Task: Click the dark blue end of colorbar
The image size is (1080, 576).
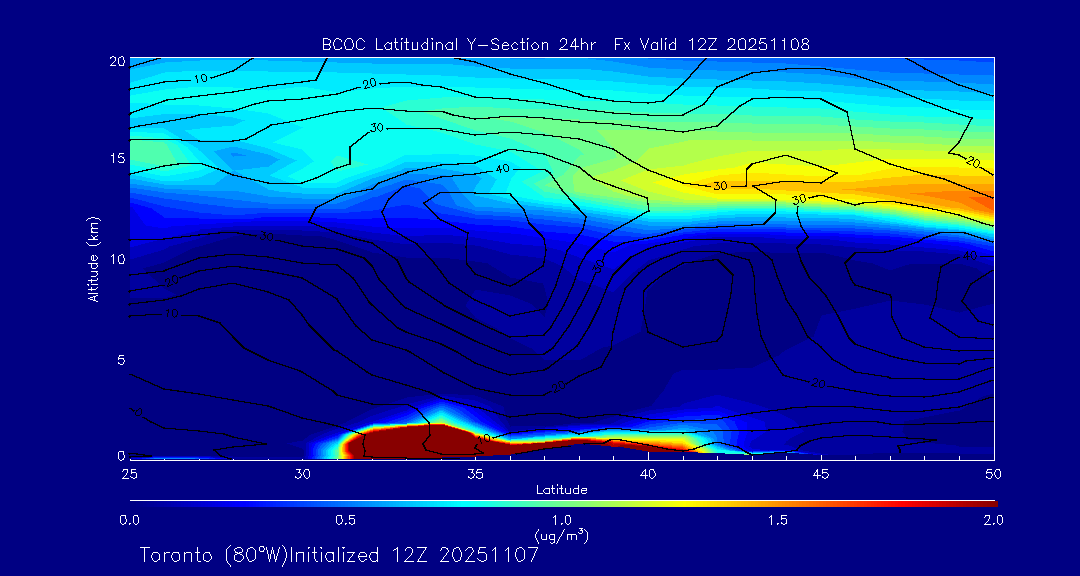Action: click(135, 503)
